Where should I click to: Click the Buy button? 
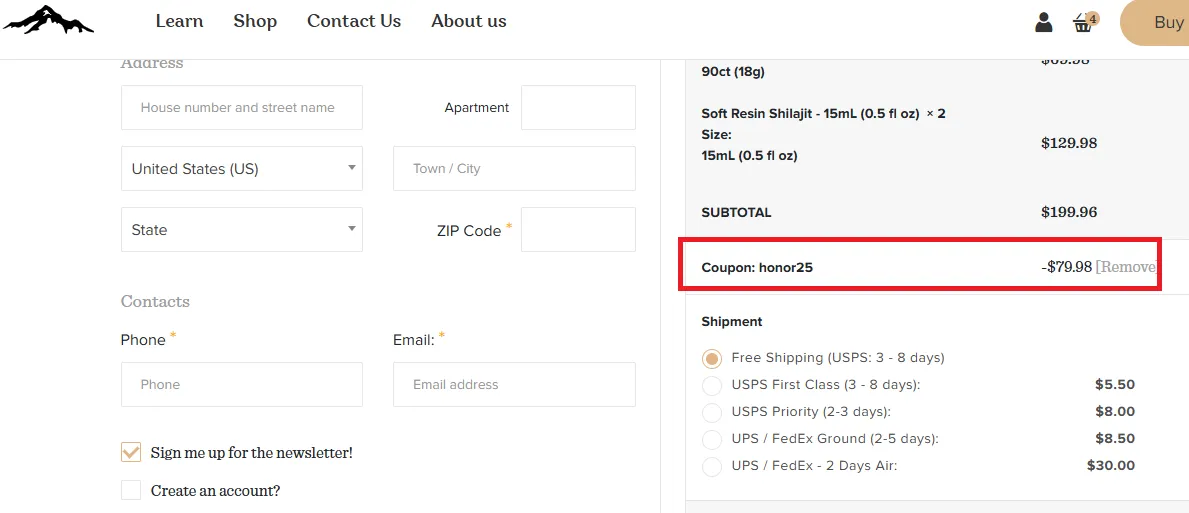(1154, 23)
